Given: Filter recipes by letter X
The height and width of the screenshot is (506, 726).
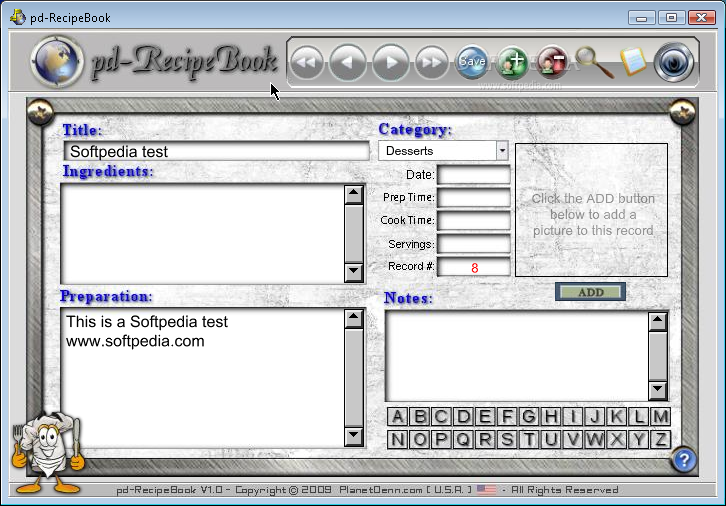Looking at the screenshot, I should (616, 439).
